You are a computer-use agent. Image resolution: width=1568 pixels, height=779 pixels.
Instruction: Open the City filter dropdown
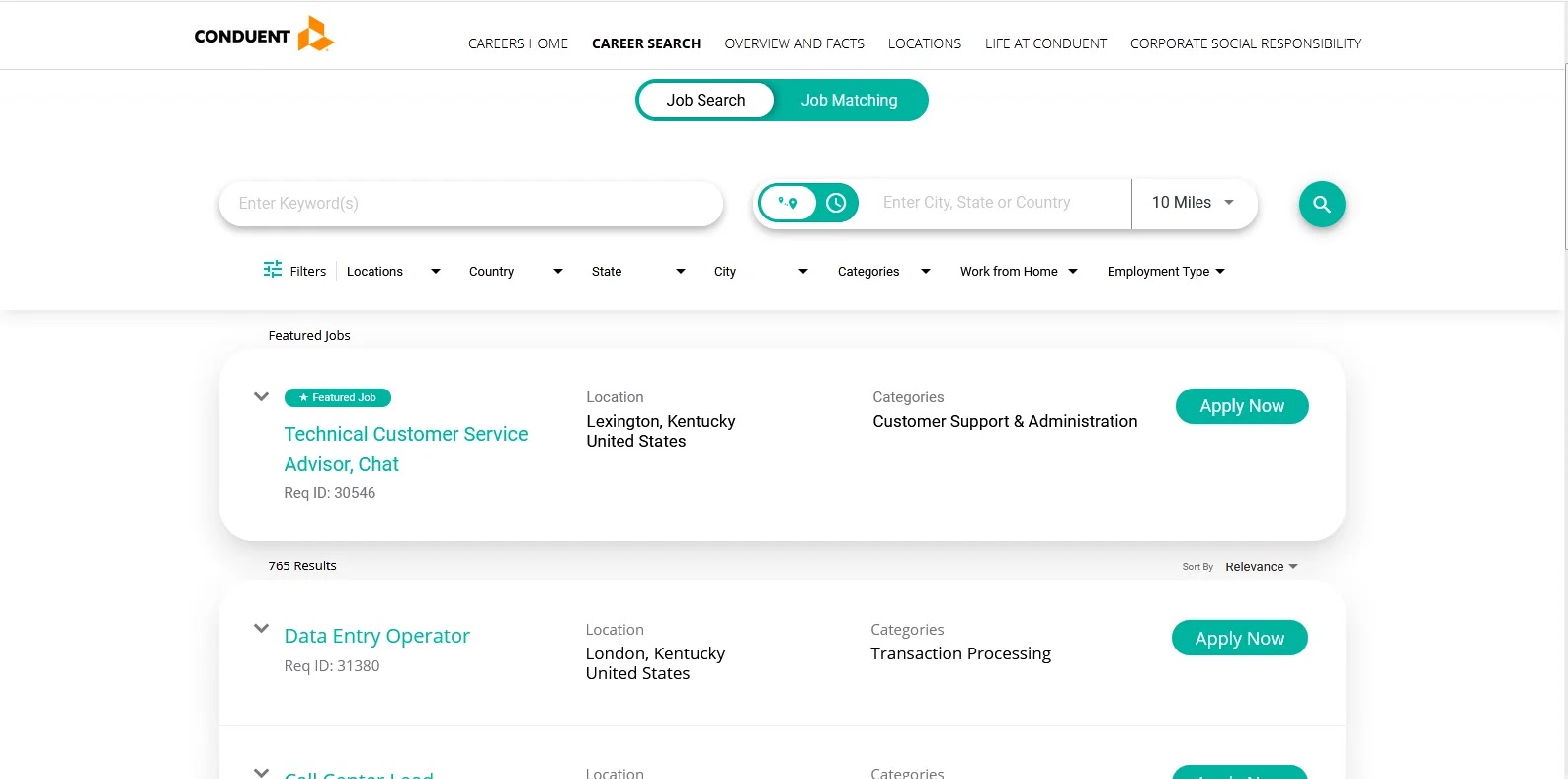click(x=761, y=272)
